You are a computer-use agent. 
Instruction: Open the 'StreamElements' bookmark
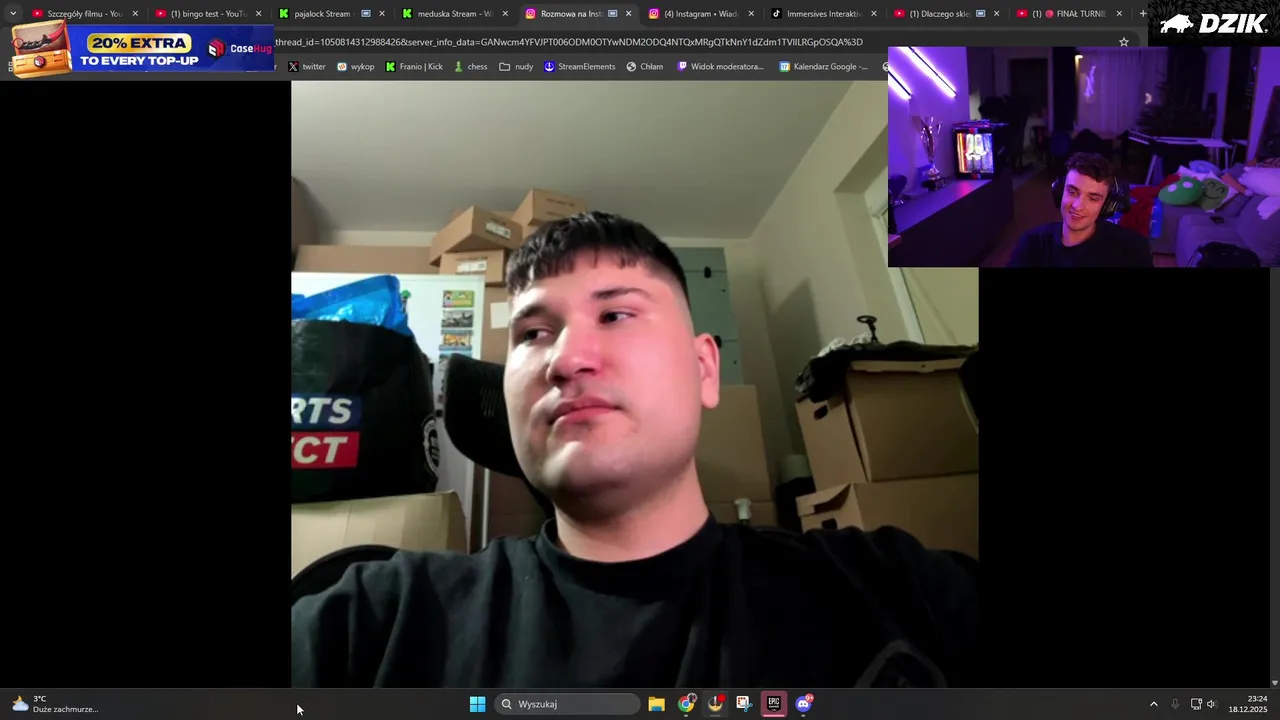[x=580, y=67]
